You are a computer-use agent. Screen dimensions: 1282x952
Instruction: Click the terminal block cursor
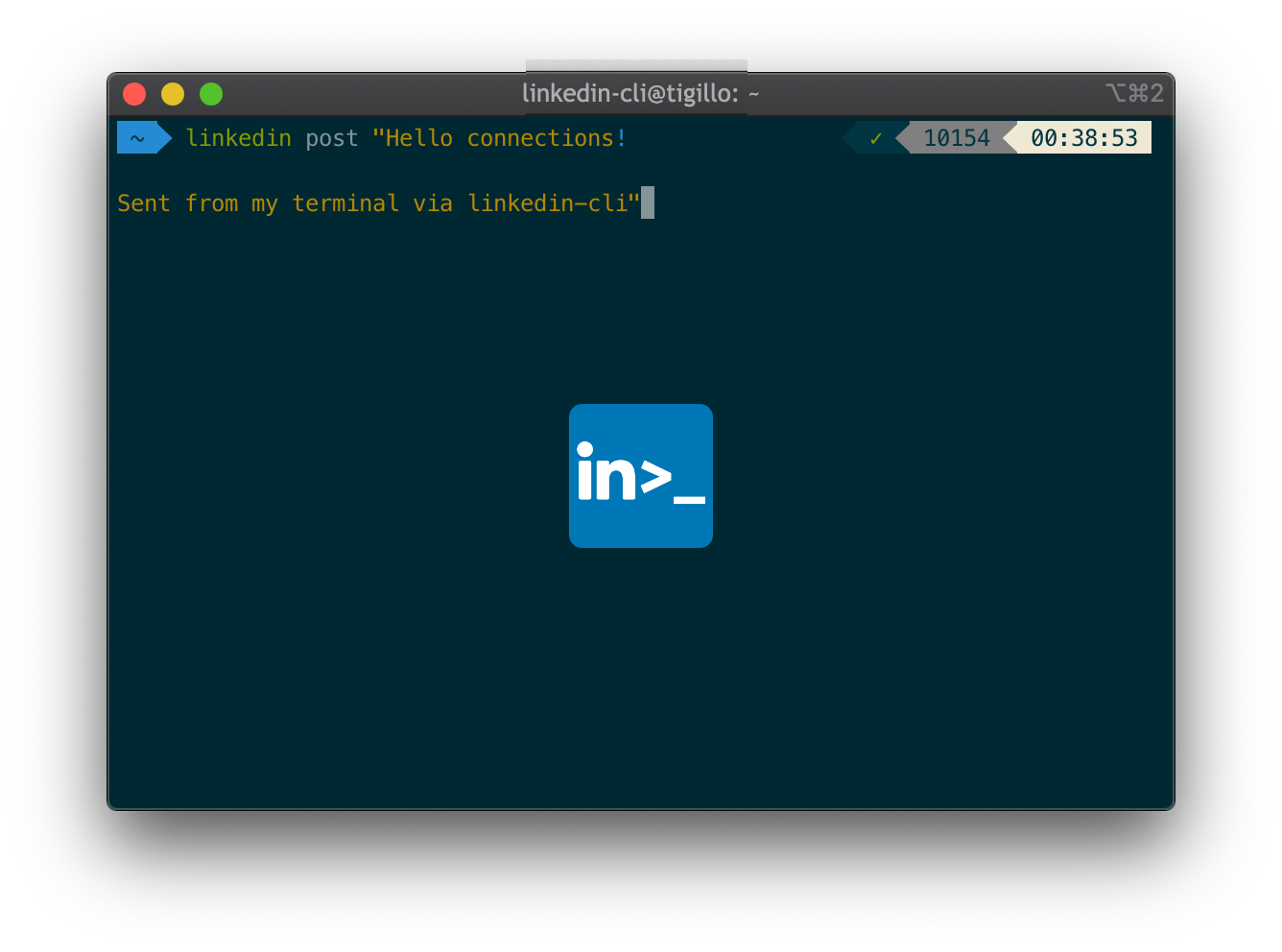coord(648,202)
